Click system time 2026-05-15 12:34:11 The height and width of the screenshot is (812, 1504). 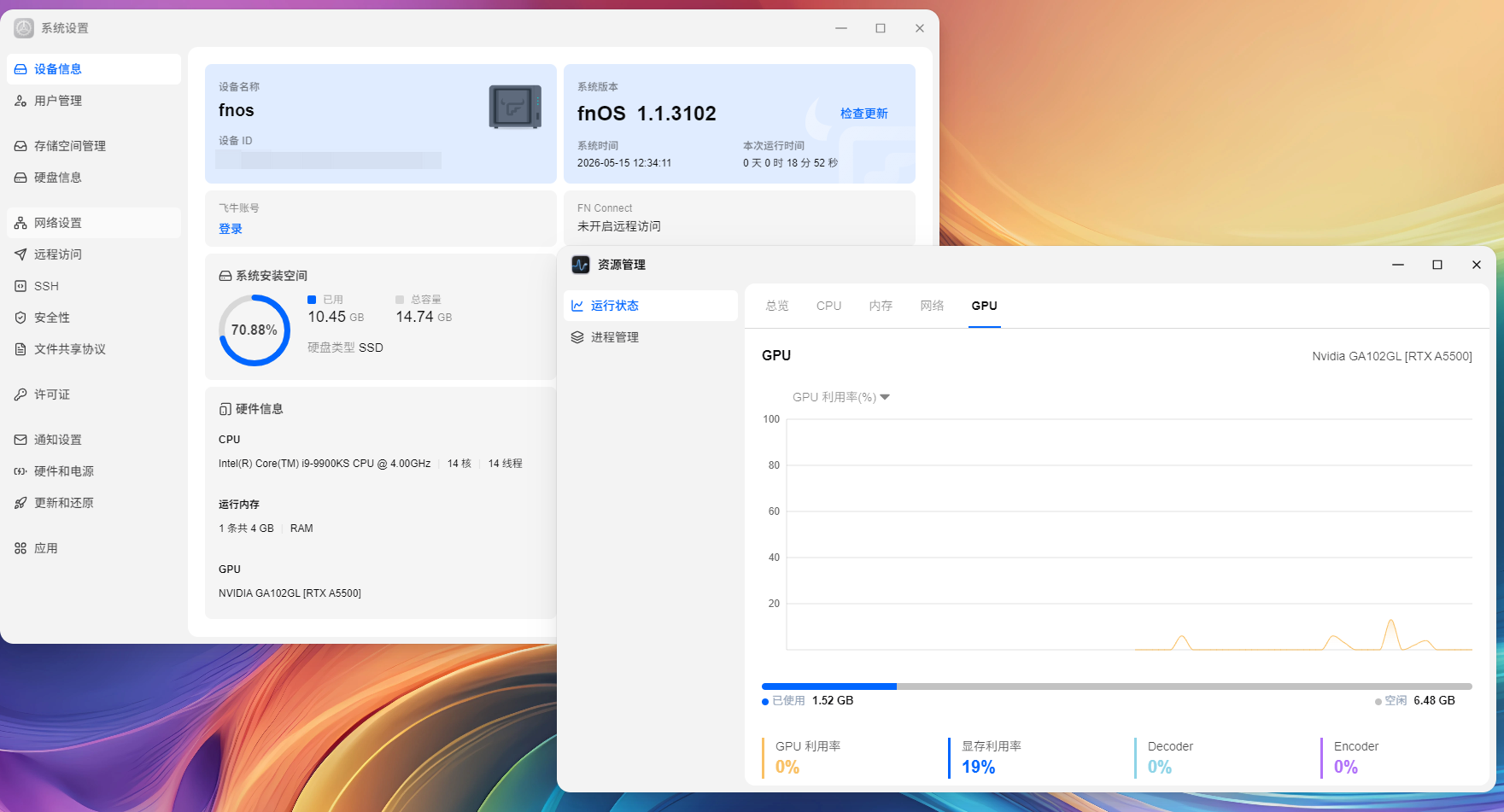tap(624, 163)
